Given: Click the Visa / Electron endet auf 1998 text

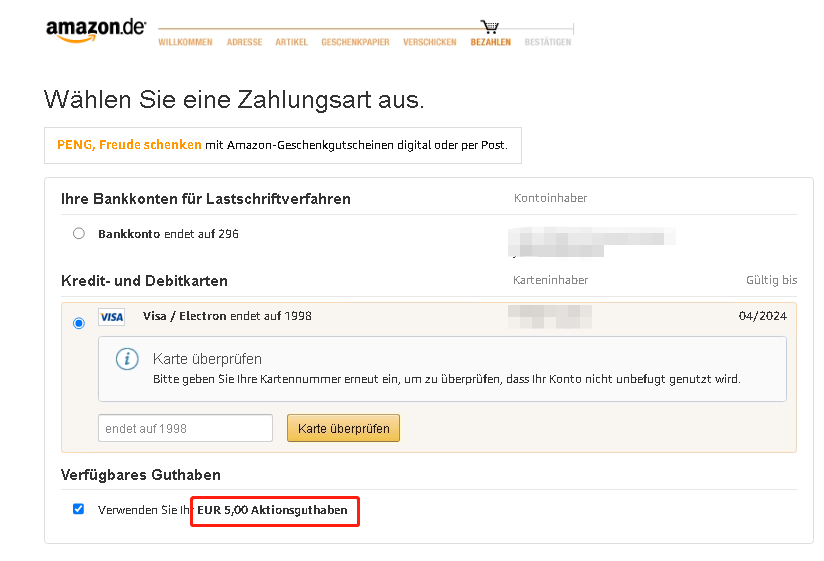Looking at the screenshot, I should [227, 316].
